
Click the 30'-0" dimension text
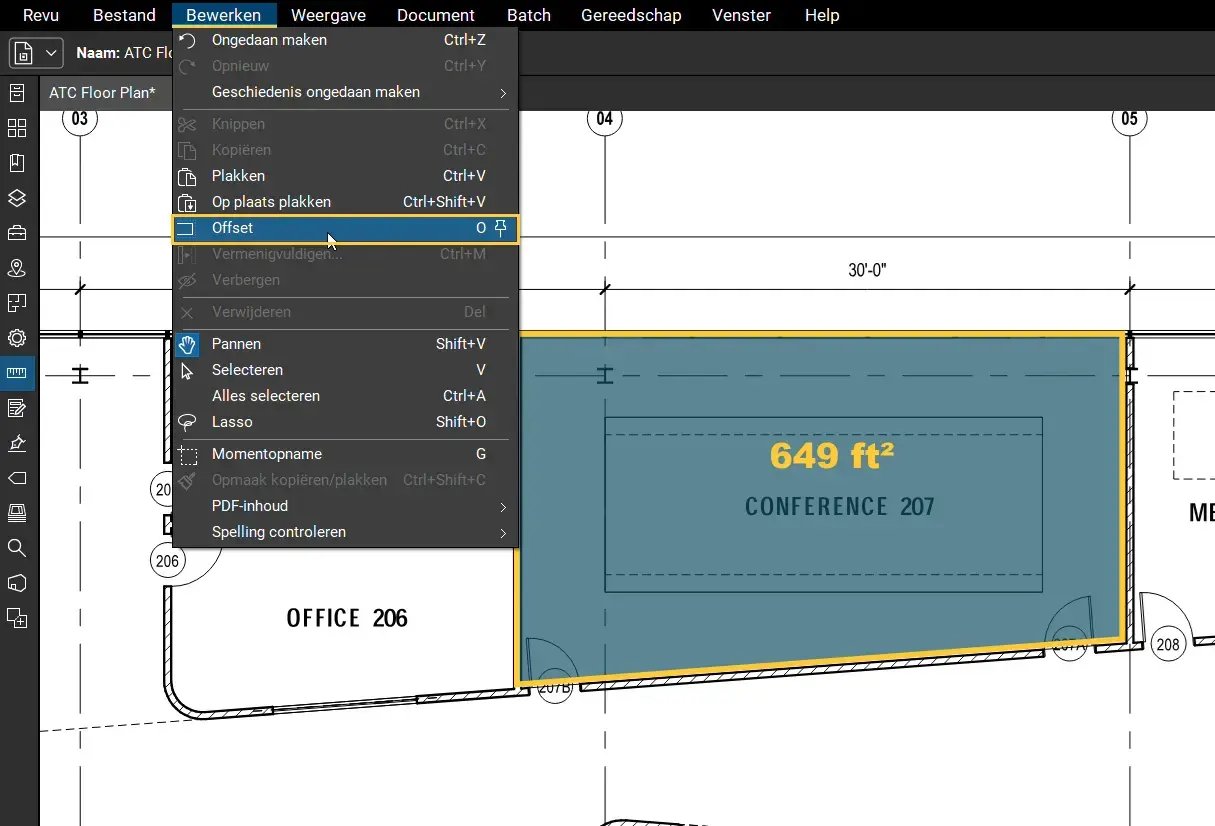tap(867, 270)
